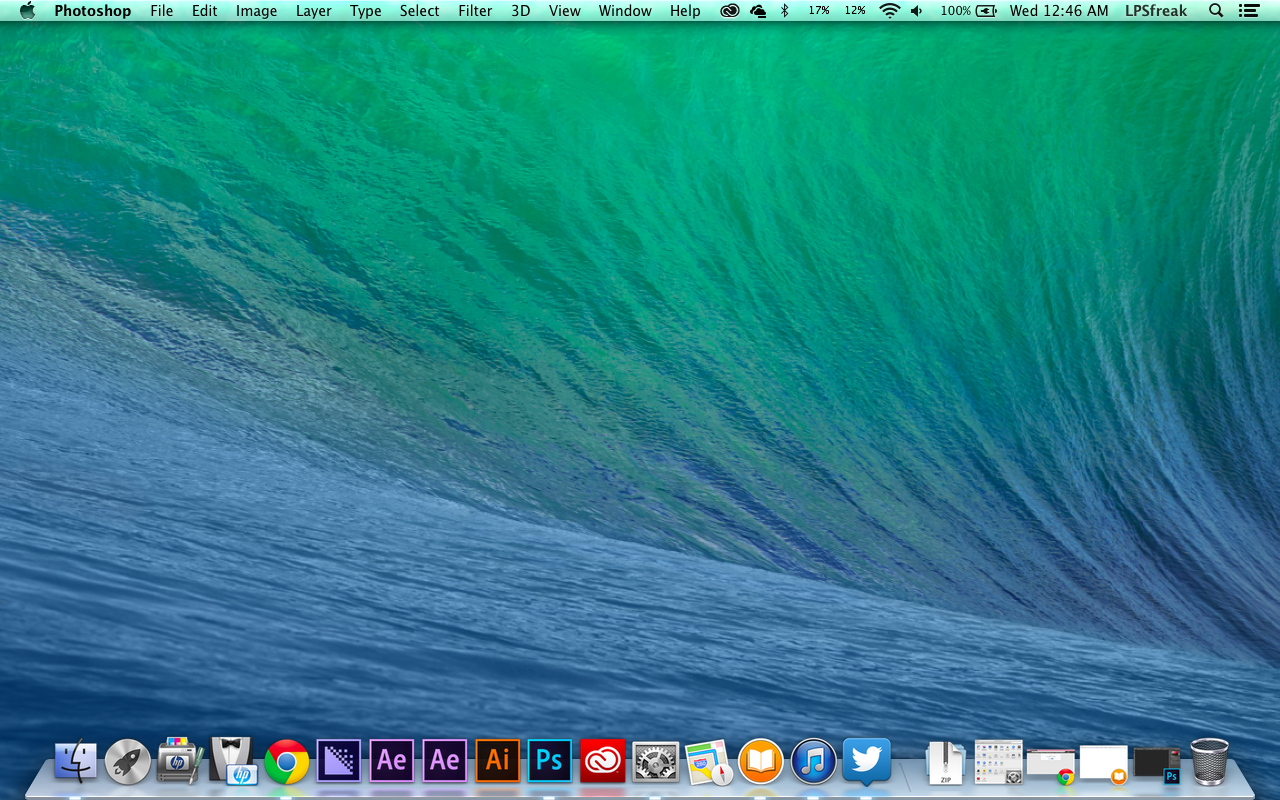Open the Trash in the Dock
1280x800 pixels.
click(1210, 762)
